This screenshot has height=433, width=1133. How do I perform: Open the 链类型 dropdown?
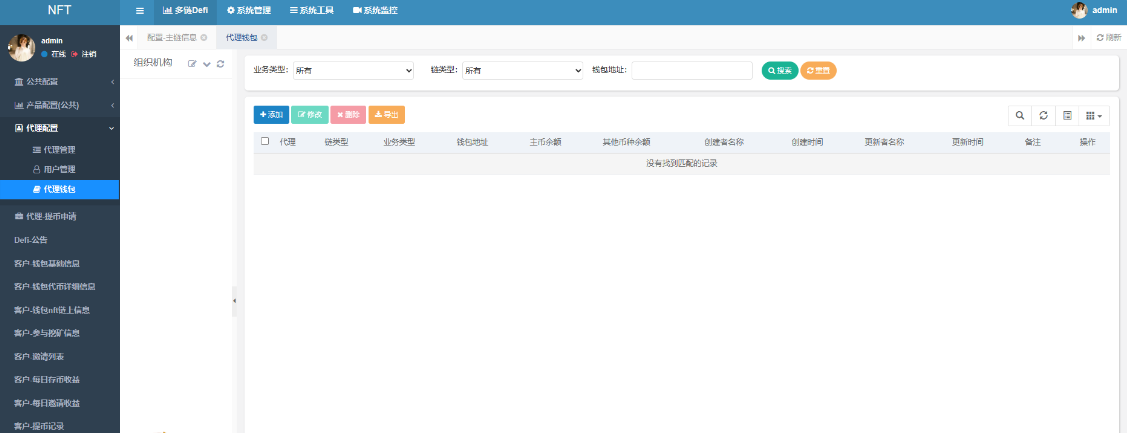pos(522,70)
